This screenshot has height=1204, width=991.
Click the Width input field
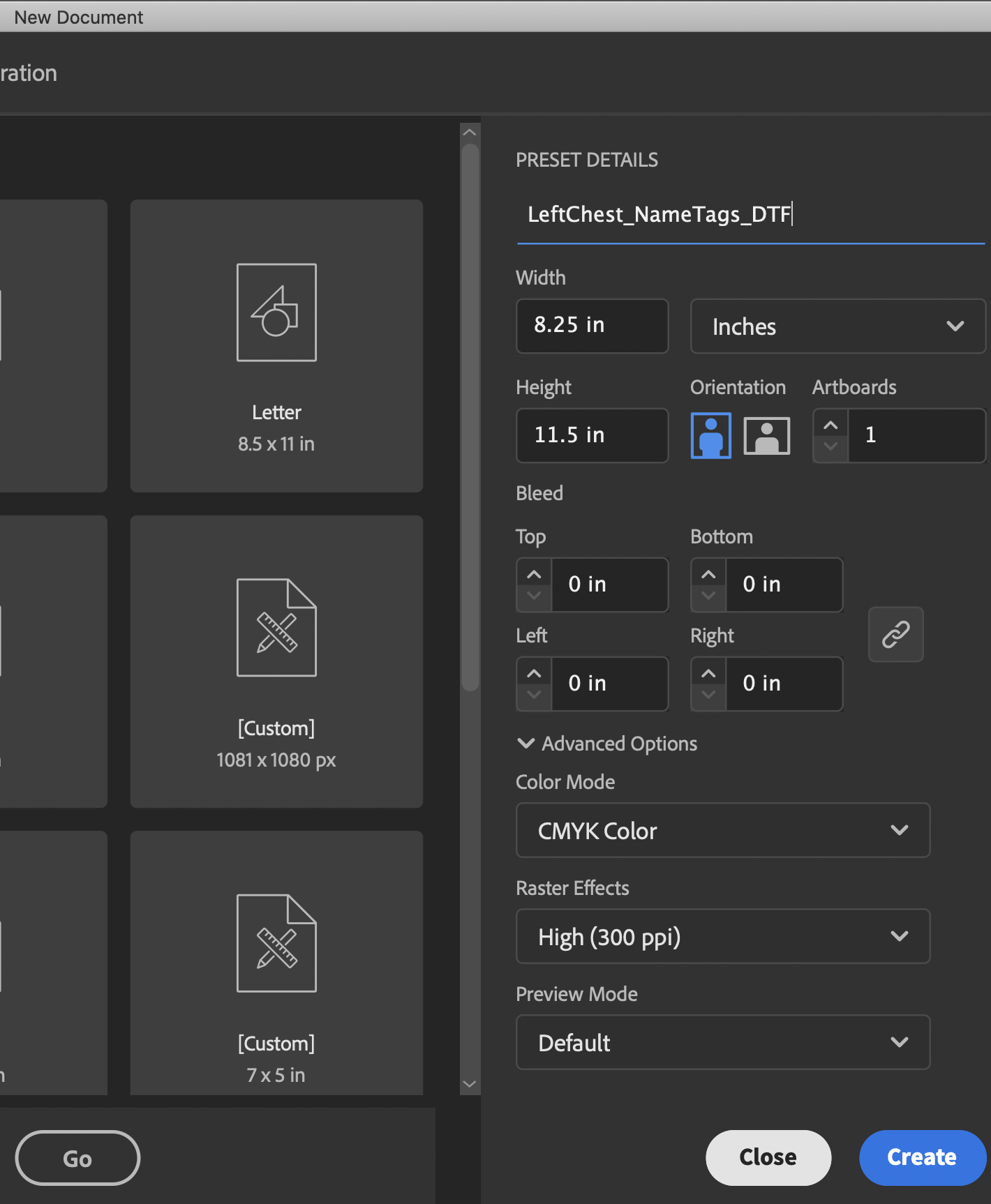pyautogui.click(x=592, y=326)
